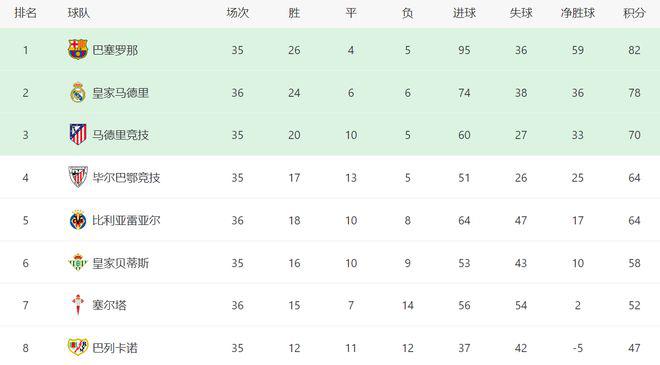Open team name 毕尔巴鄂竞技
660x365 pixels.
tap(126, 178)
